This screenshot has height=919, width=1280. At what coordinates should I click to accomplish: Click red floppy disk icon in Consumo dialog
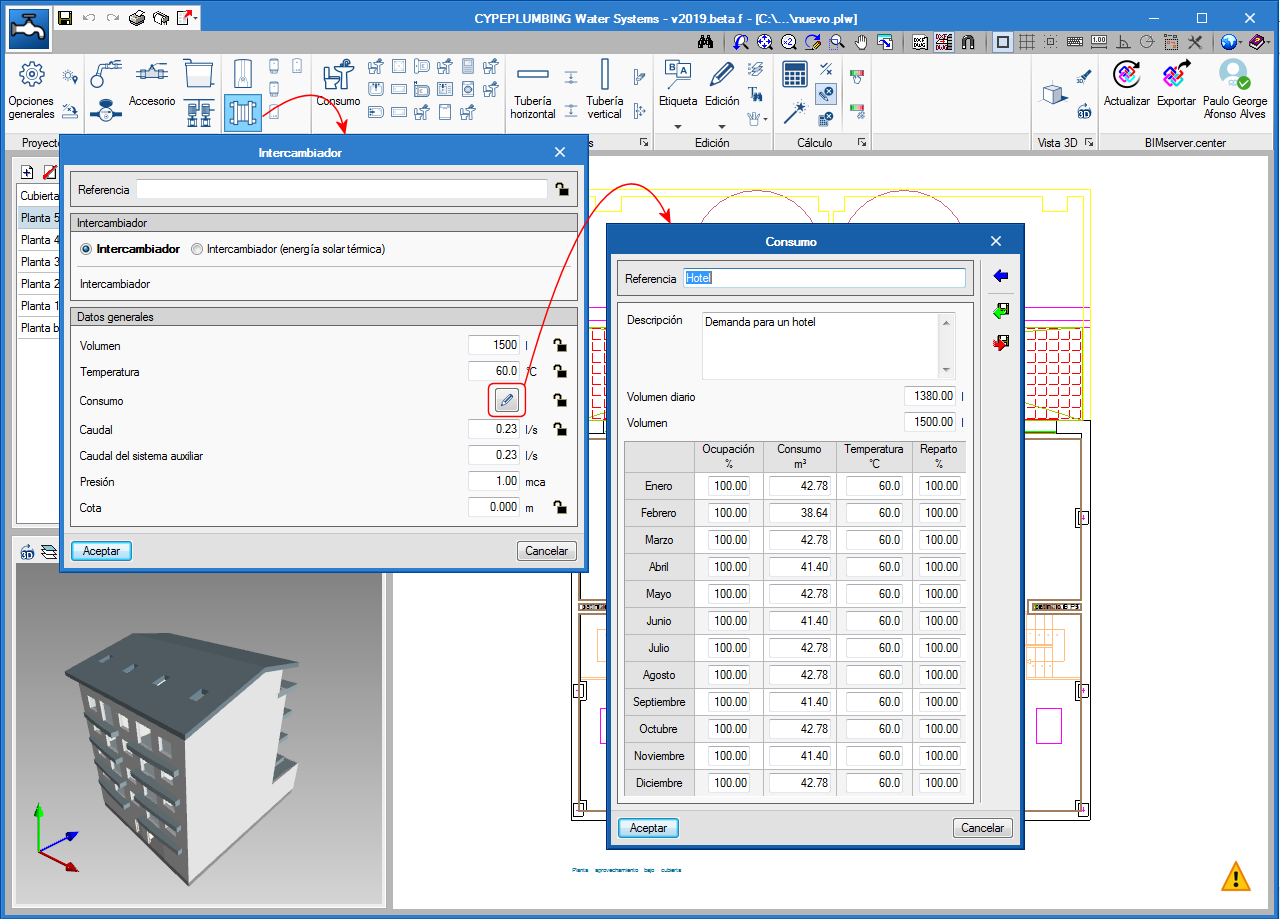[1001, 343]
